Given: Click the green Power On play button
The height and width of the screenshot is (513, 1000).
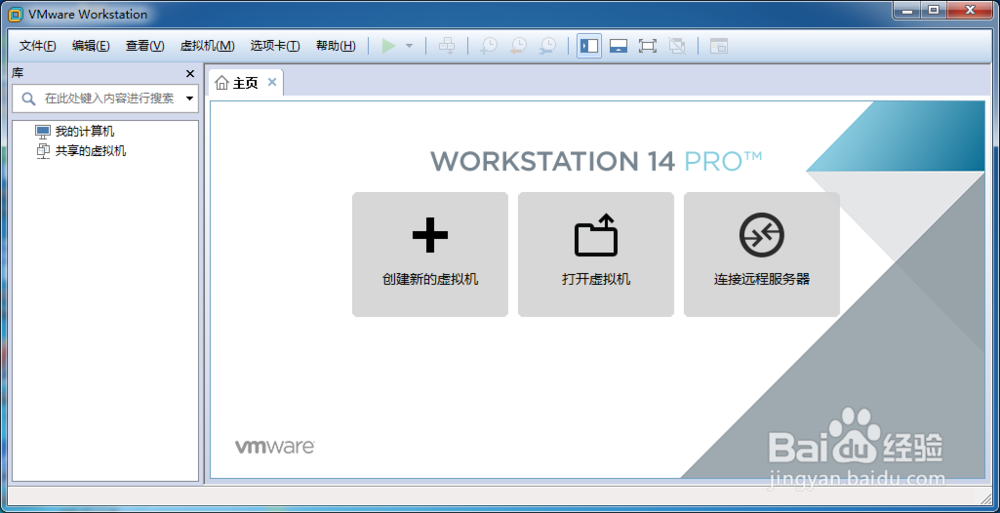Looking at the screenshot, I should 388,46.
